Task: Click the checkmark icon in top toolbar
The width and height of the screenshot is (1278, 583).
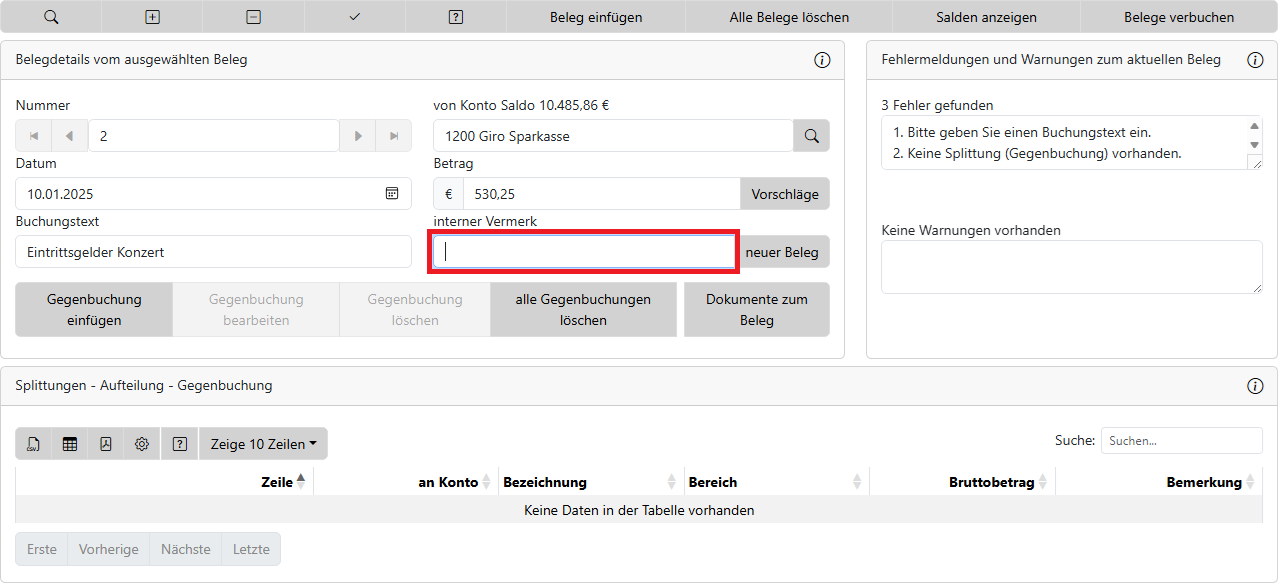Action: tap(355, 17)
